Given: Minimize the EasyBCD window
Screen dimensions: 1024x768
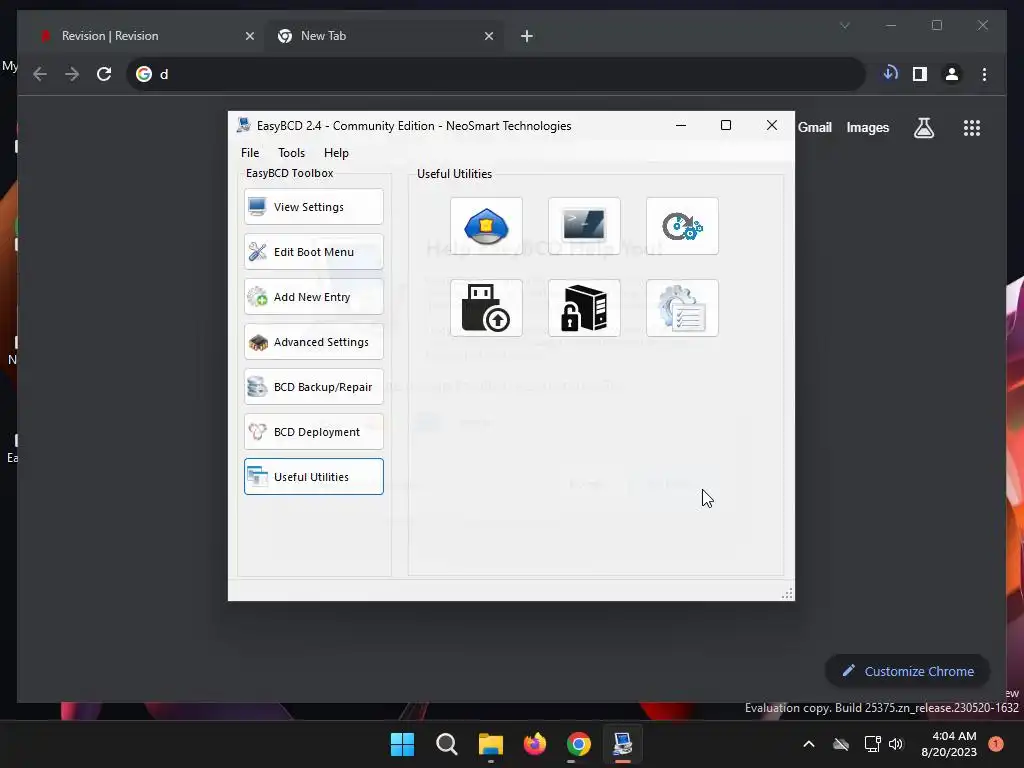Looking at the screenshot, I should [x=680, y=125].
